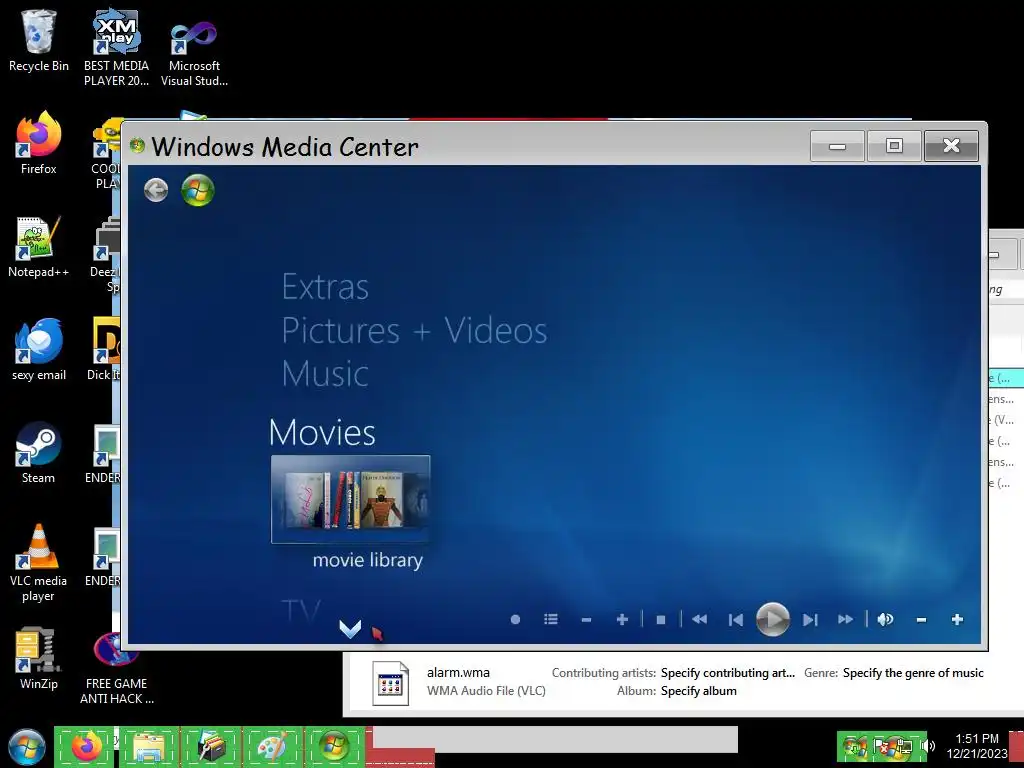Open the guide list icon in transport bar

point(551,619)
